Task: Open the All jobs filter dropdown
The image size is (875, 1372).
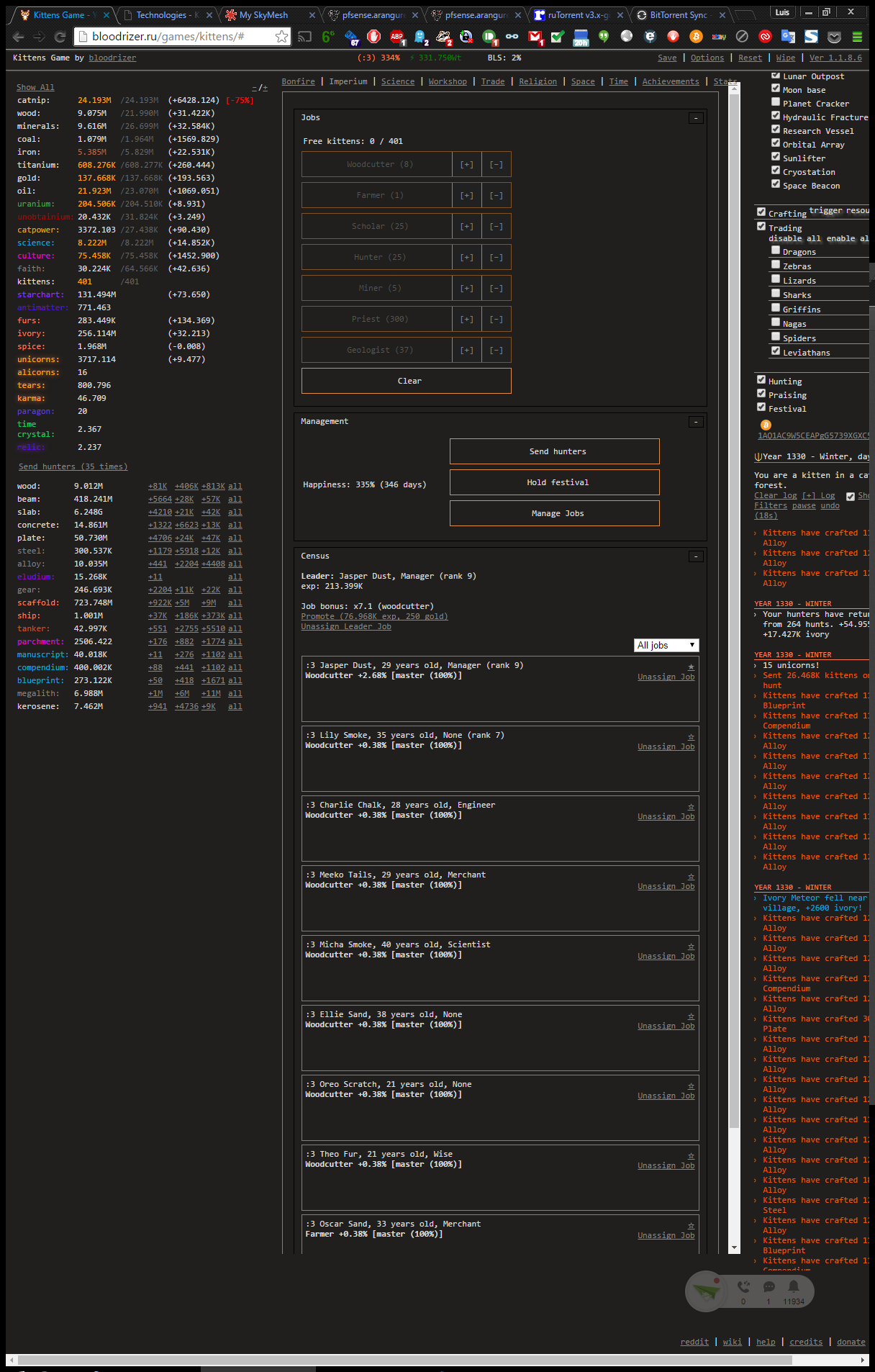Action: click(x=666, y=645)
